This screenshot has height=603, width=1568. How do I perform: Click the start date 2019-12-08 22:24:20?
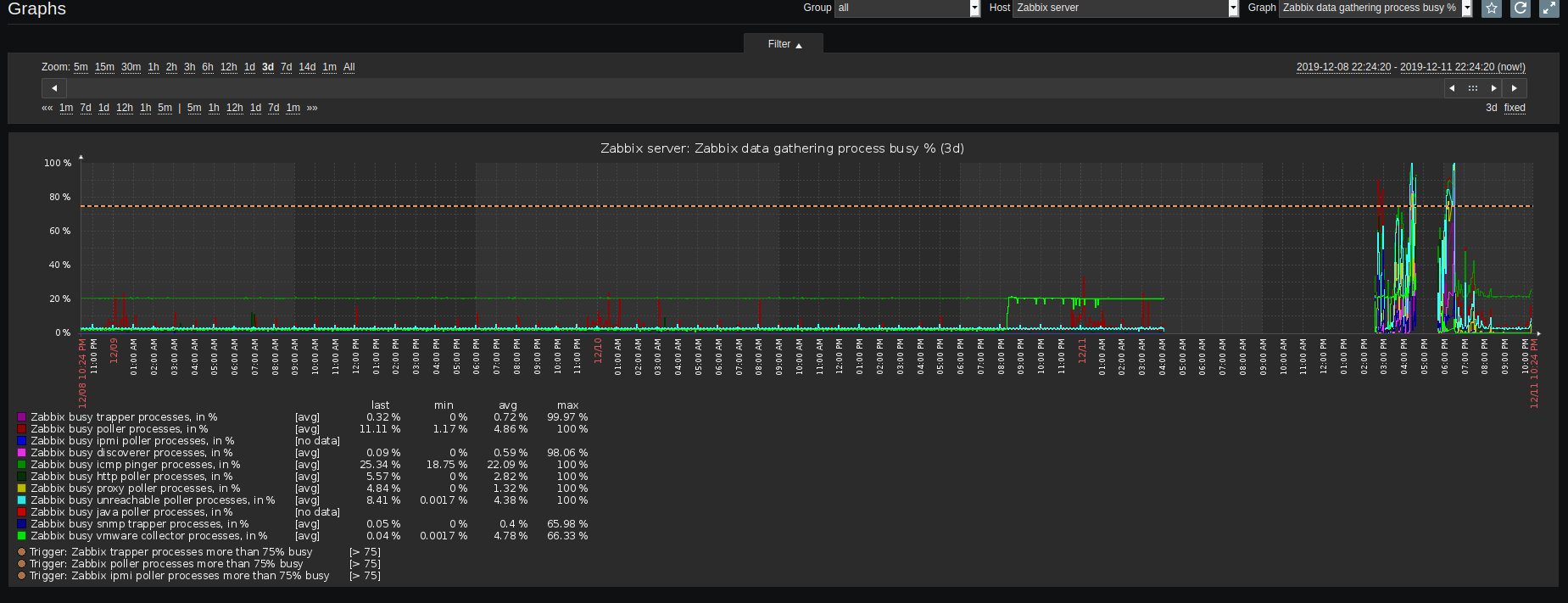click(1343, 67)
